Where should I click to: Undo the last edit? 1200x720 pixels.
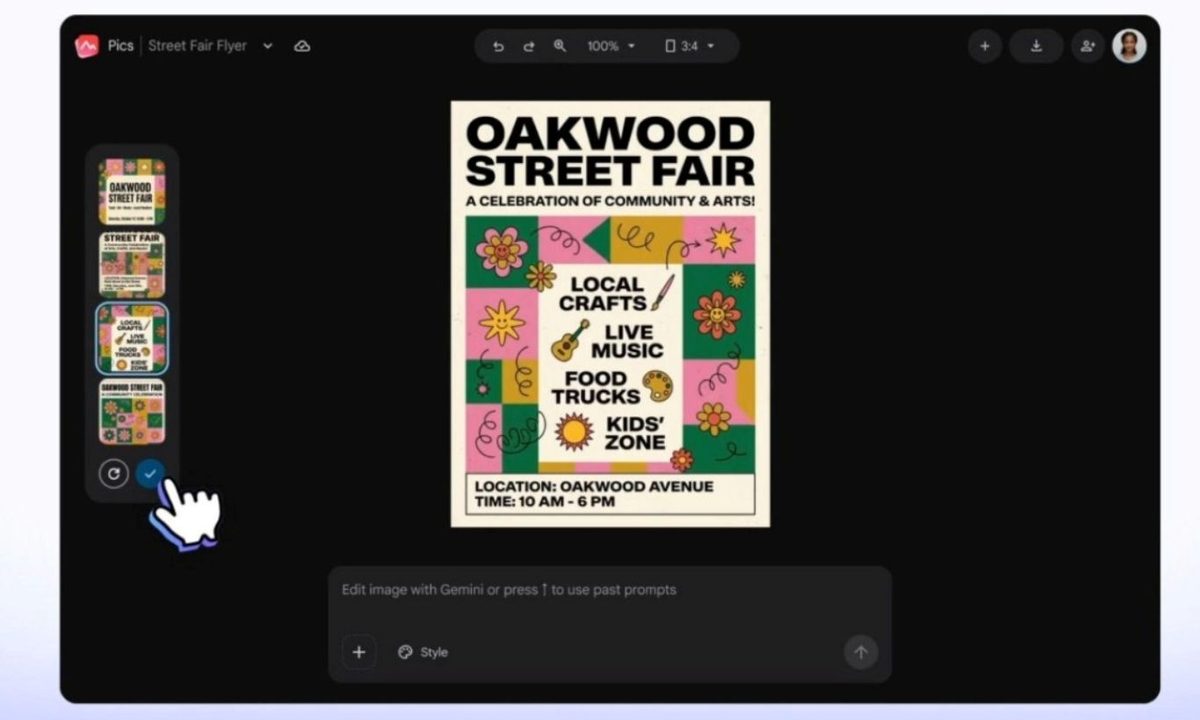coord(499,46)
